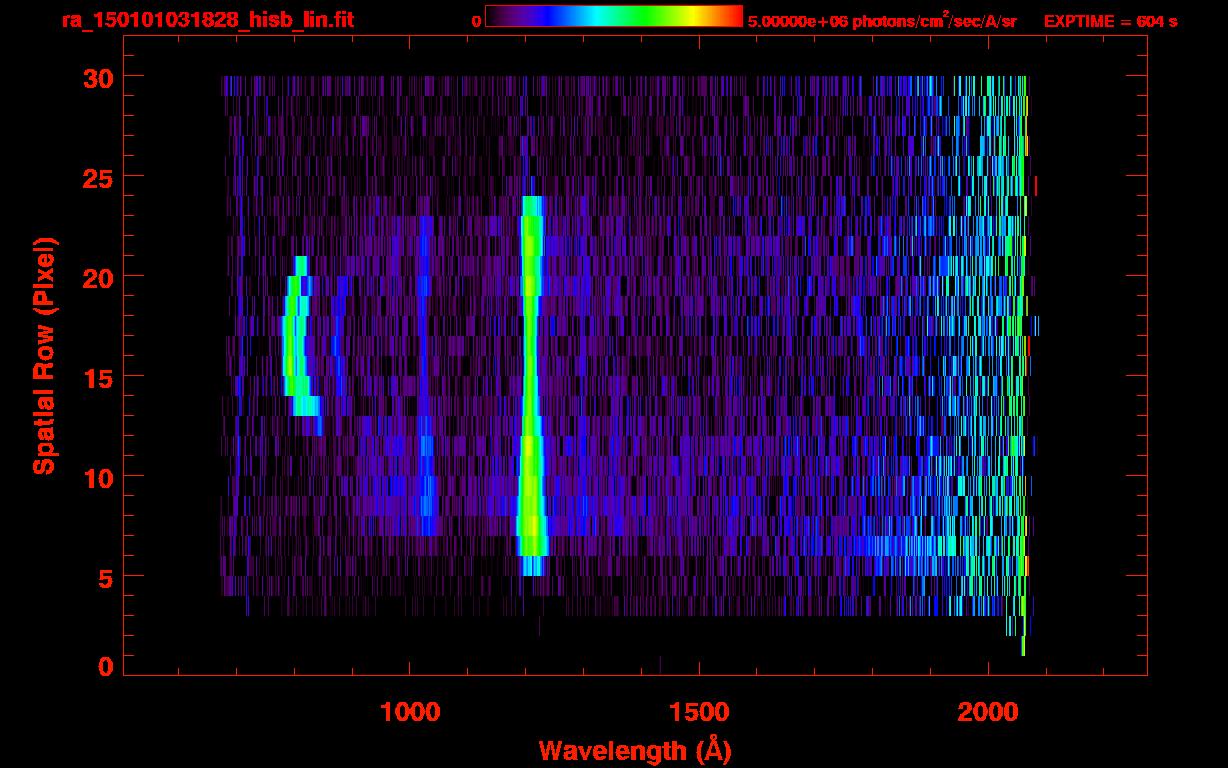Click the y-axis tick label 0
Screen dimensions: 1228x768
[x=106, y=666]
